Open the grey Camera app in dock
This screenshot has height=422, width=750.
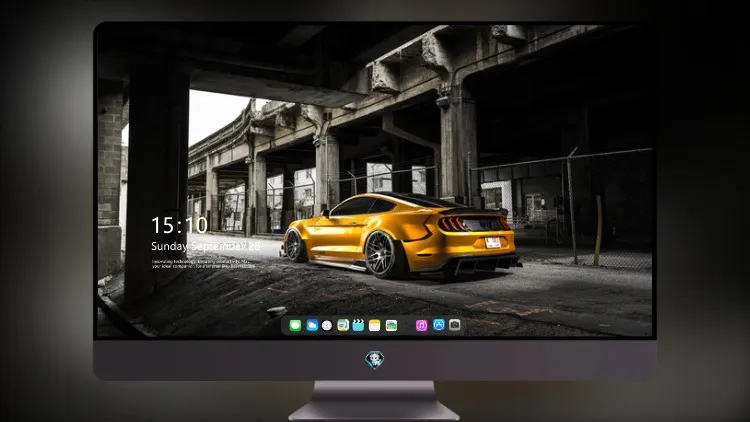(x=455, y=325)
